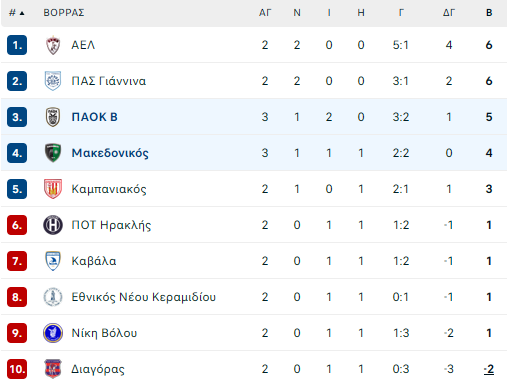Click the Καμπανιακός red striped crest

point(53,189)
